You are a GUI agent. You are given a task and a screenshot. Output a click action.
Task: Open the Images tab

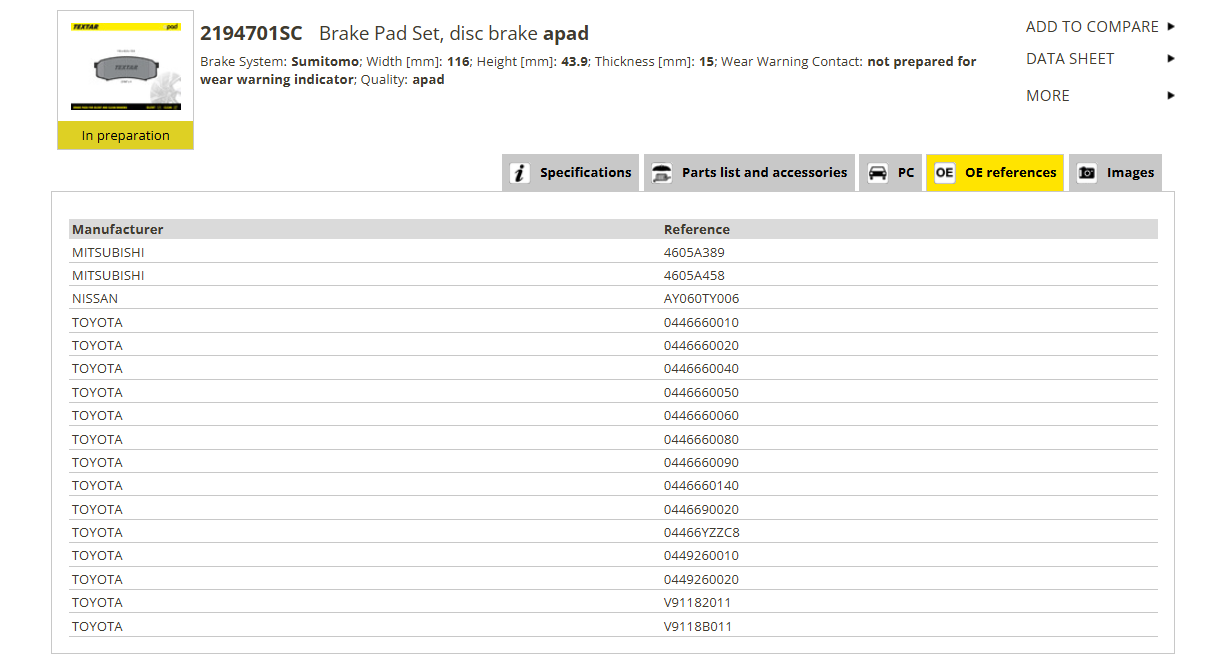click(1115, 173)
